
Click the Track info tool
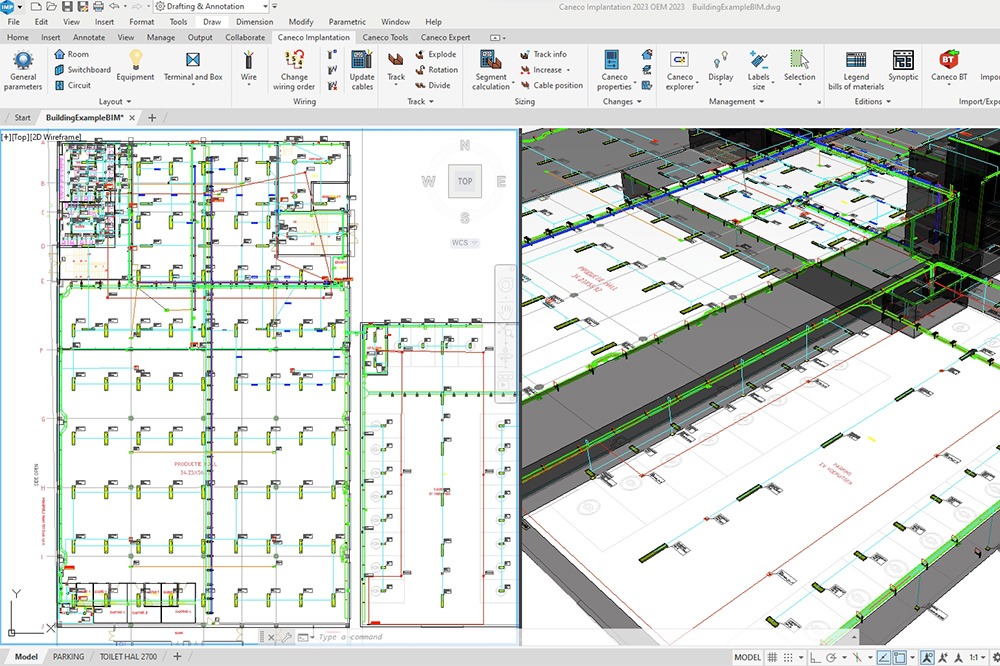pos(543,54)
